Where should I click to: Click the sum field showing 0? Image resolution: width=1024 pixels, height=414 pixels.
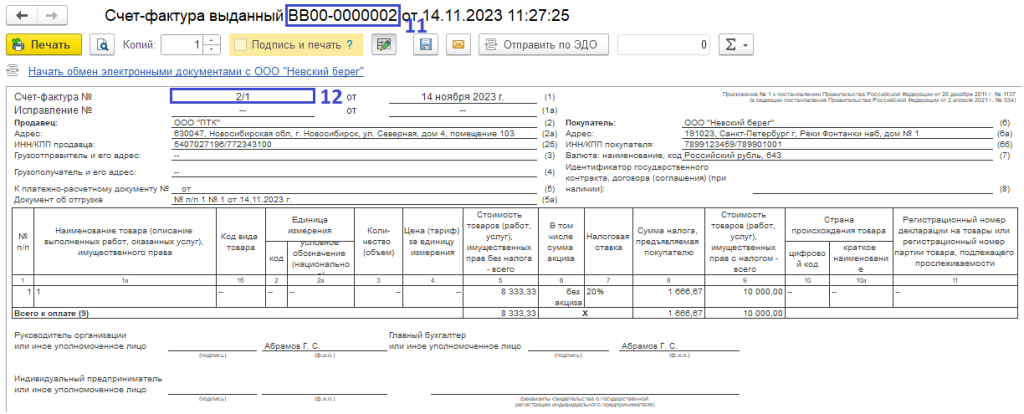[x=664, y=45]
